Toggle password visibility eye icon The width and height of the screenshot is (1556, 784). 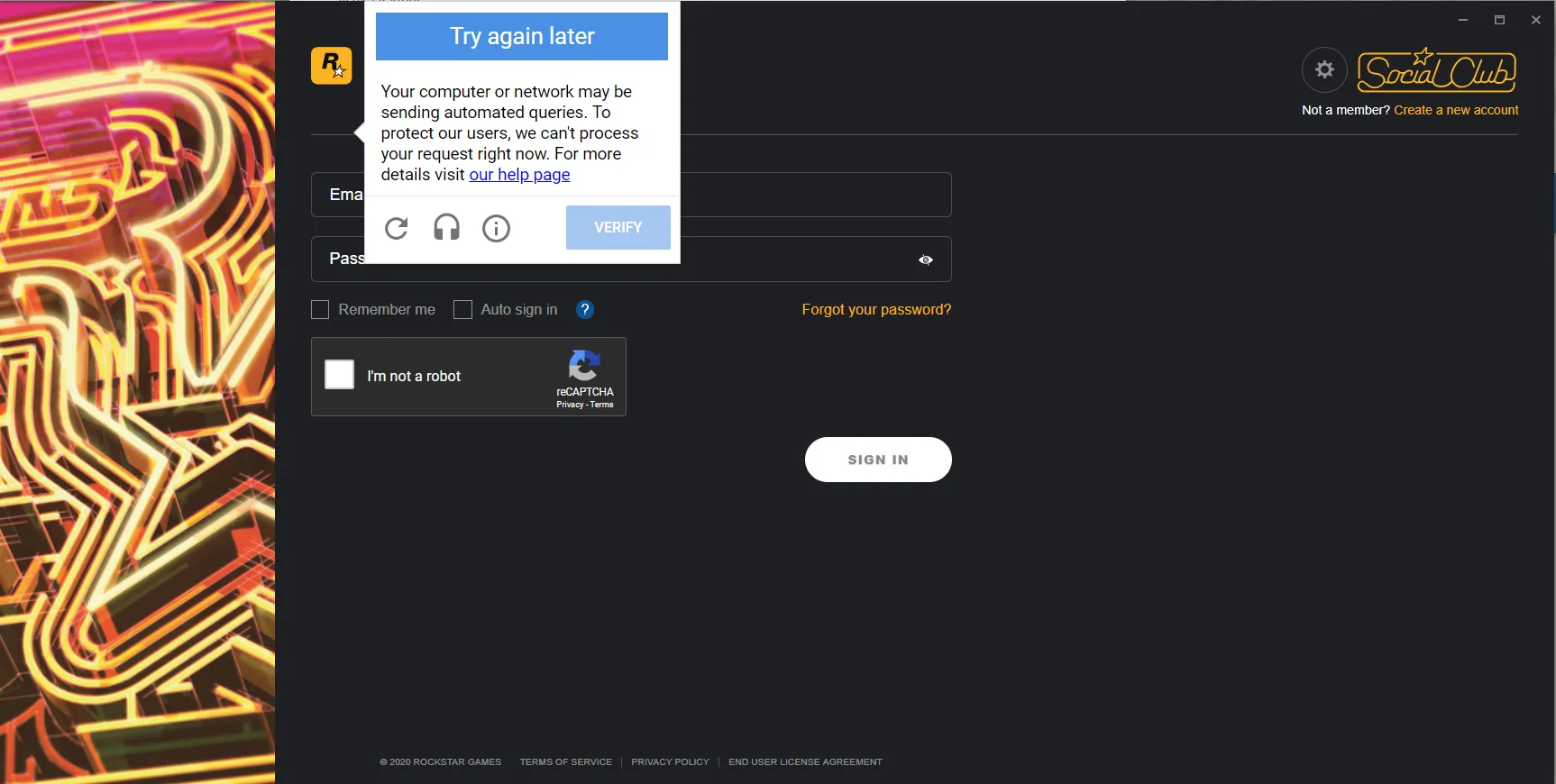[926, 260]
